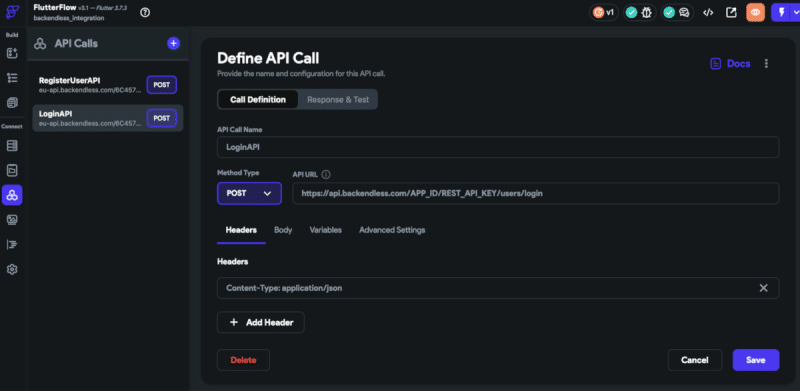Open the Pages sidebar icon

click(12, 103)
